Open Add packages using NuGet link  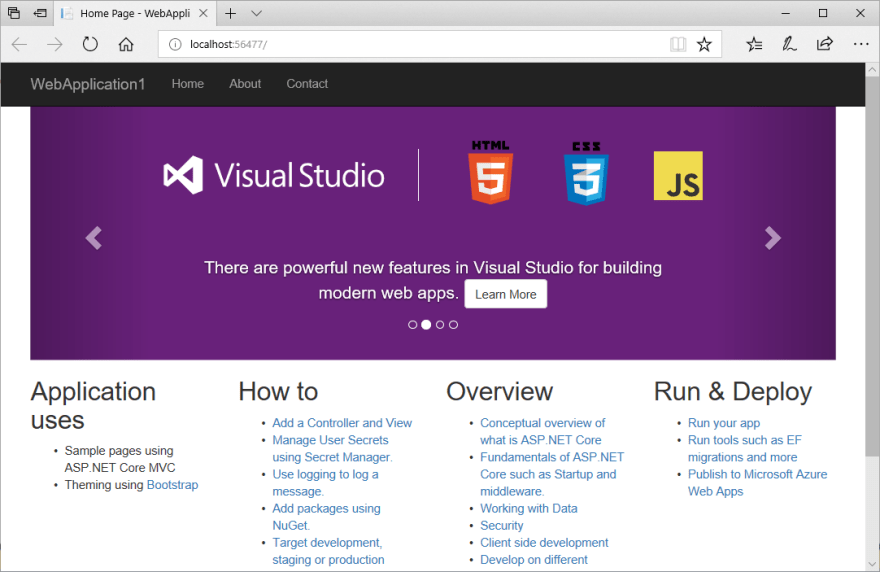326,517
